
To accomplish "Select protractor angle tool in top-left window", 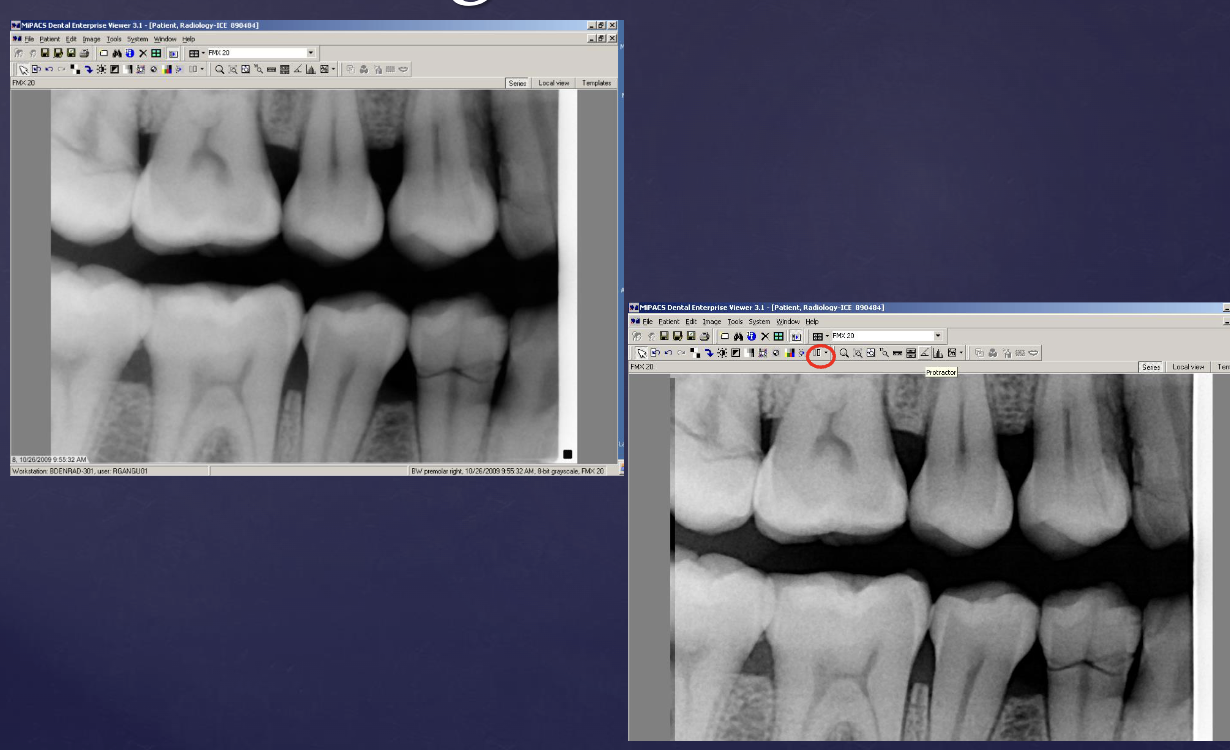I will click(297, 69).
